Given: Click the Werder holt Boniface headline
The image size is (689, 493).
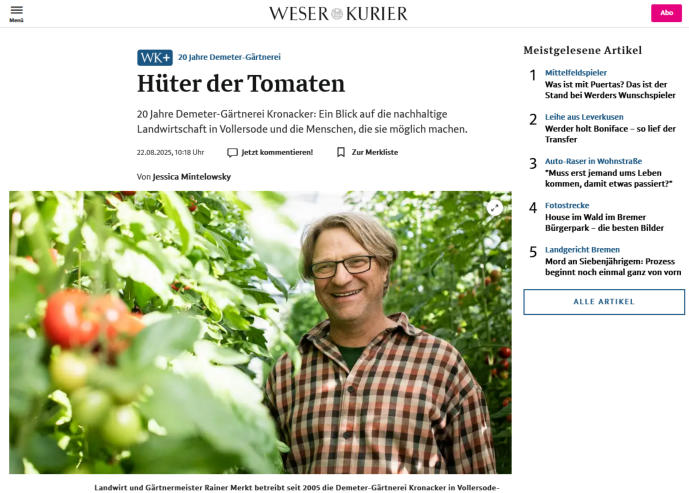Looking at the screenshot, I should [x=610, y=134].
